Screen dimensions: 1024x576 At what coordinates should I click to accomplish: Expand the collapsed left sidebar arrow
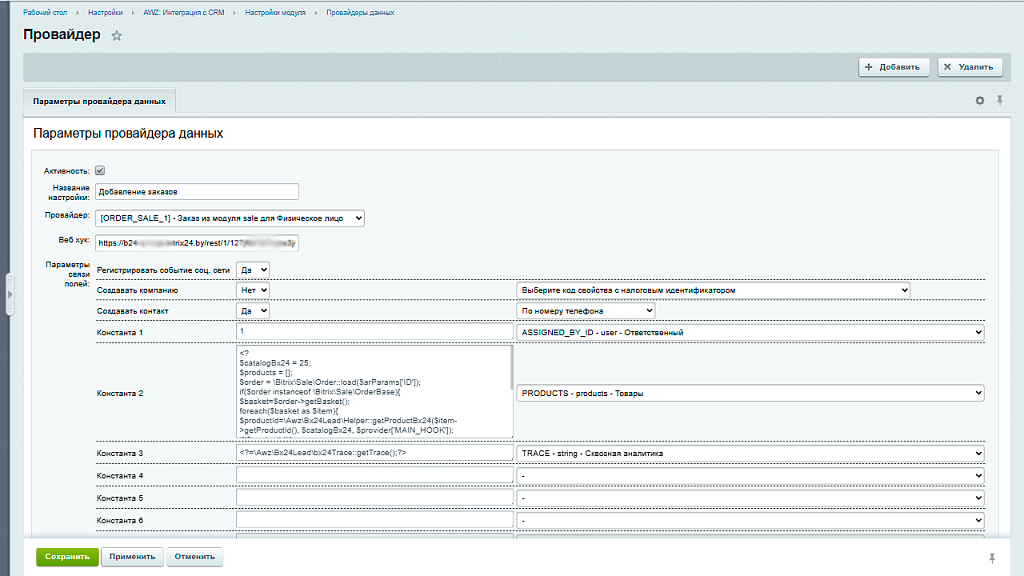pos(9,296)
